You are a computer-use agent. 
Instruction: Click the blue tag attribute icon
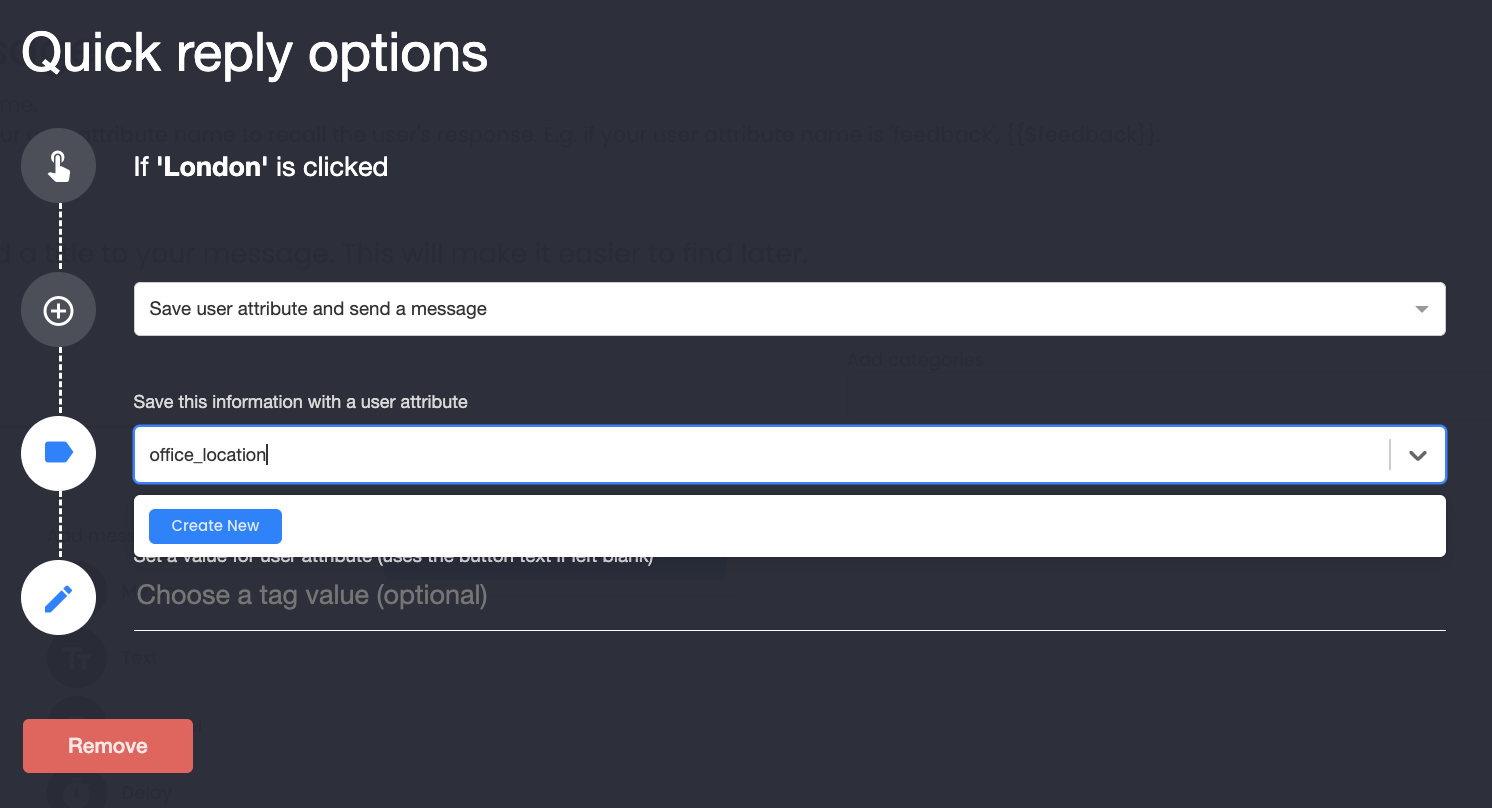pos(59,453)
